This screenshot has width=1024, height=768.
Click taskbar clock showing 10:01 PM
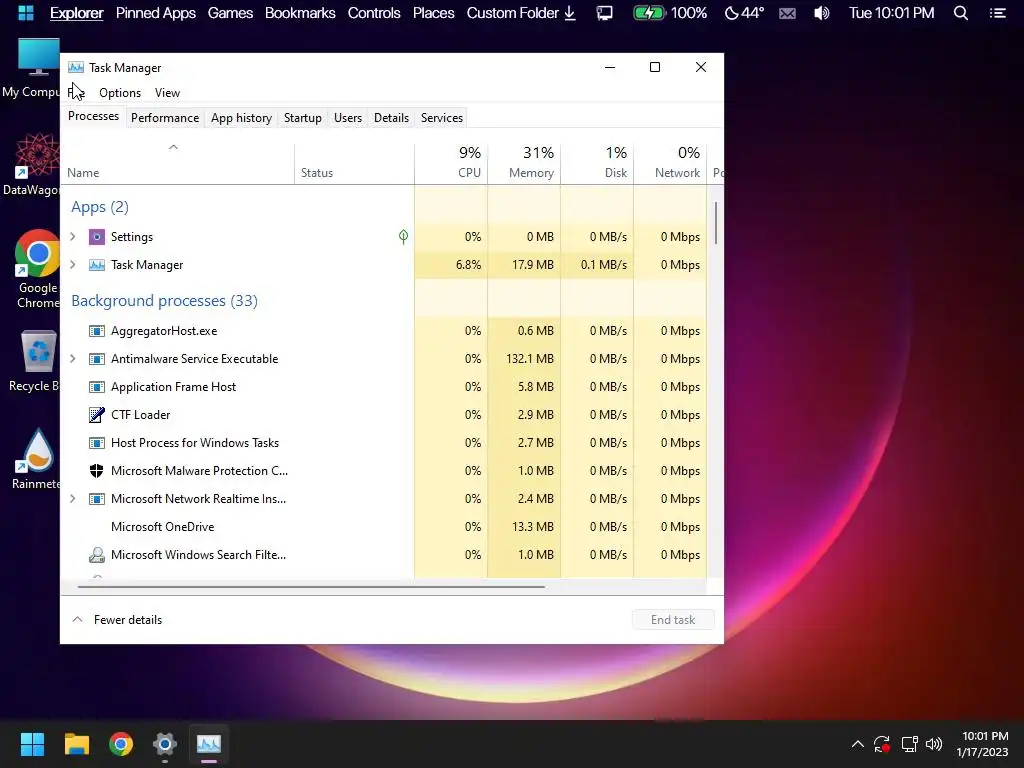coord(982,744)
